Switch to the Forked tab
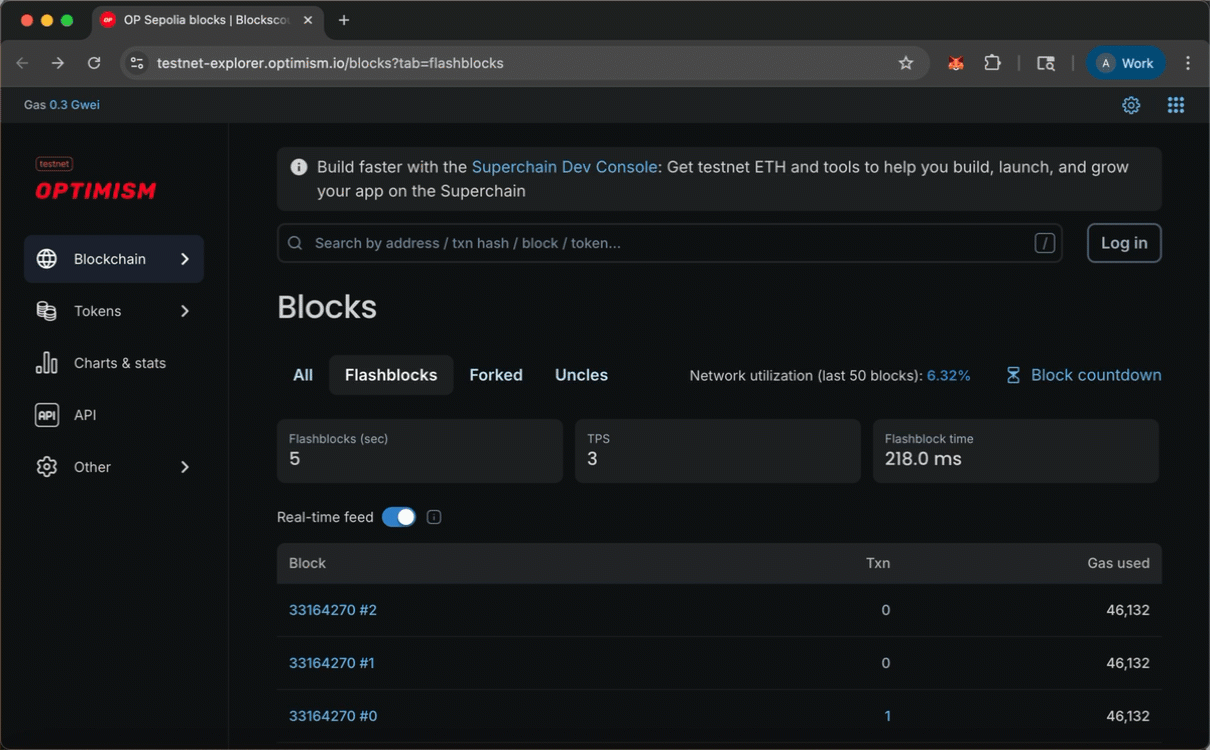 point(496,375)
